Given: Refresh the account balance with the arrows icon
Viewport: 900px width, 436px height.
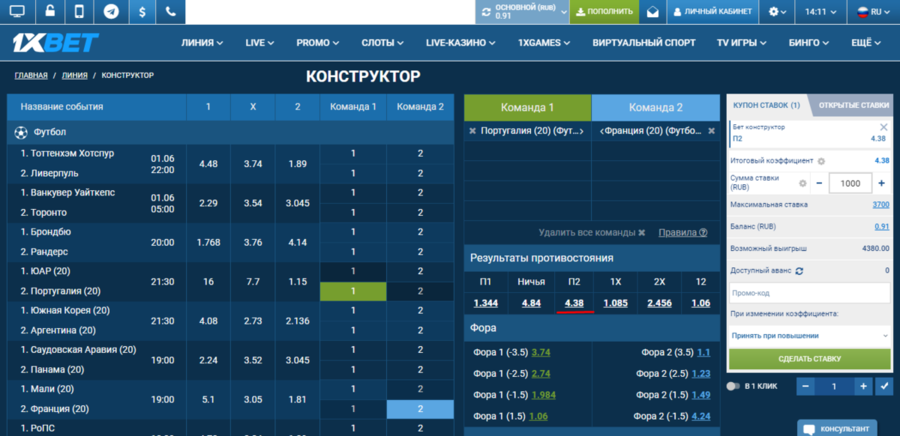Looking at the screenshot, I should coord(486,11).
